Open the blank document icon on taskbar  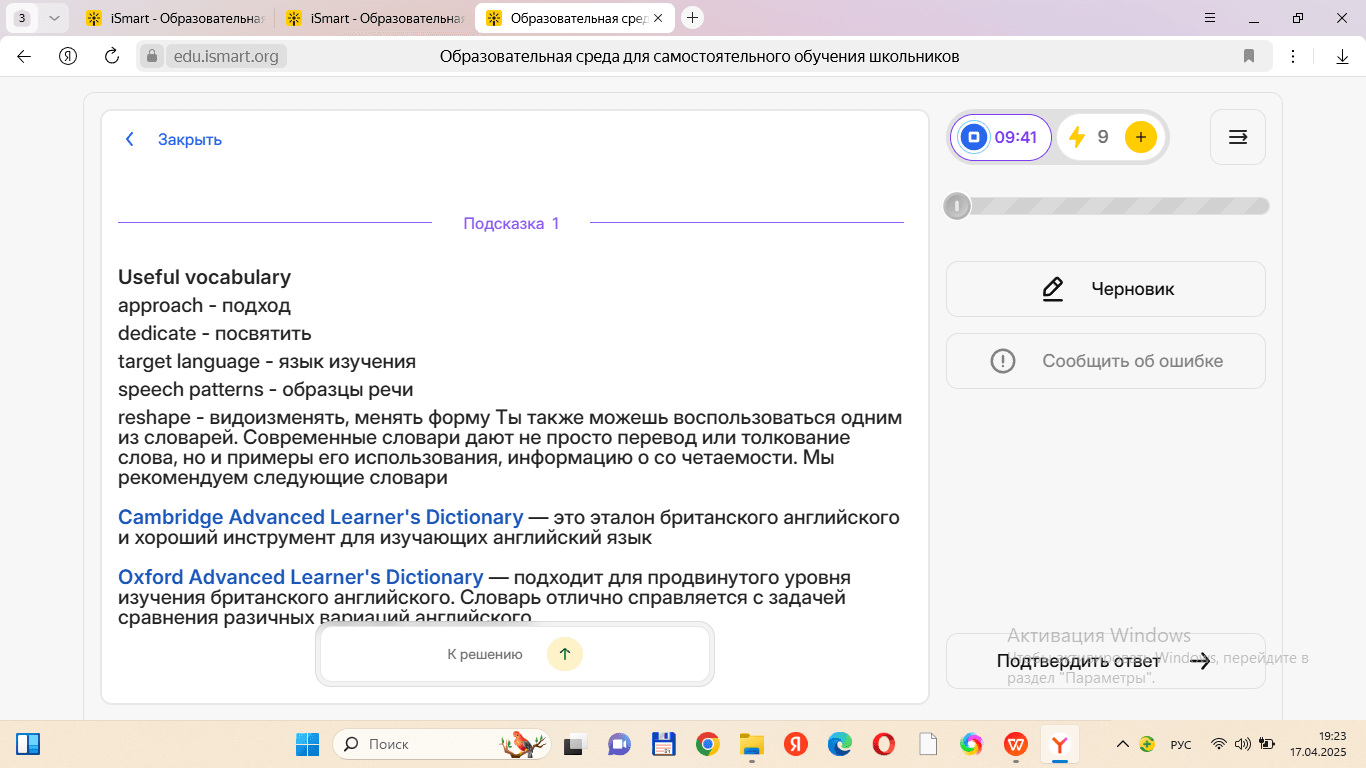point(927,744)
